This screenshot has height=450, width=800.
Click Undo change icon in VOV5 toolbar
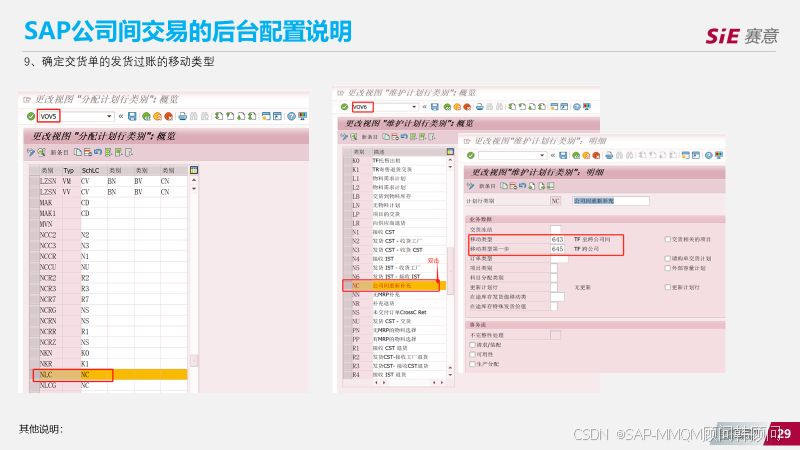97,152
